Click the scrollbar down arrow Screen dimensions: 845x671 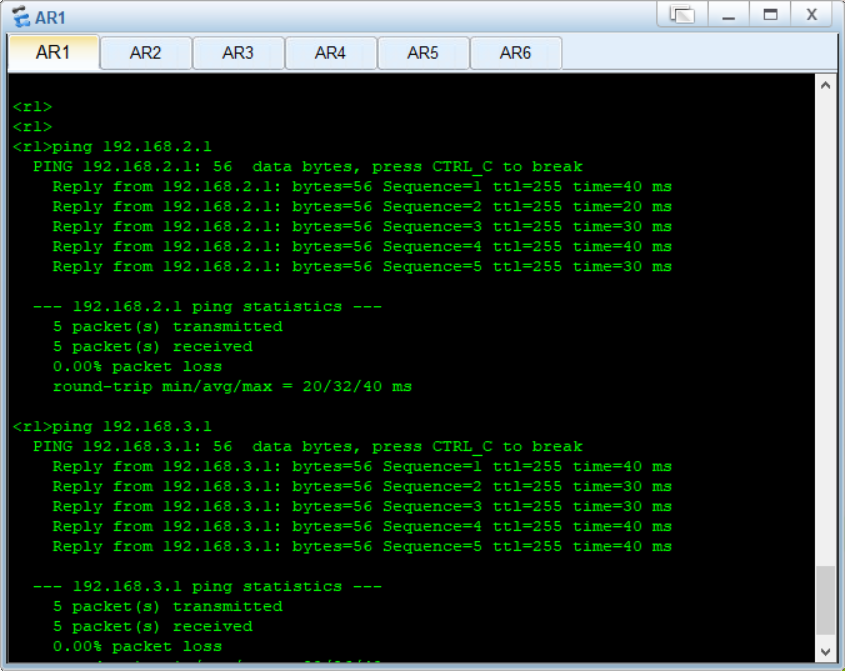826,652
